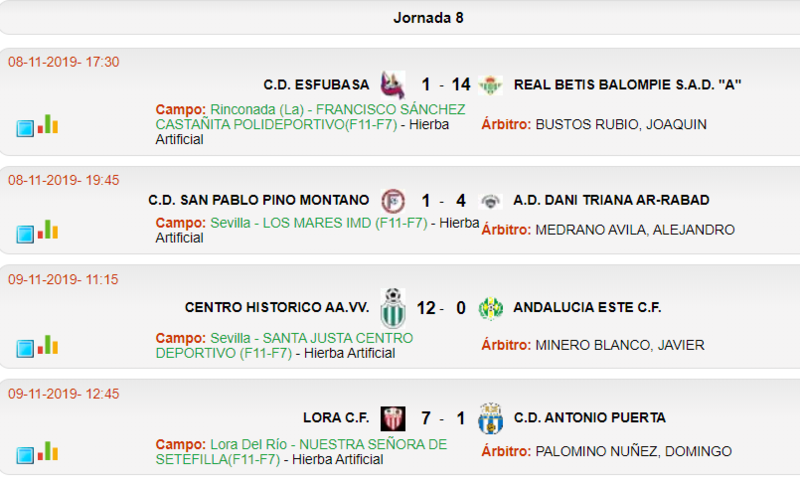Open the Santa Justa Centro Deportivo link
Image resolution: width=800 pixels, height=483 pixels.
point(284,345)
